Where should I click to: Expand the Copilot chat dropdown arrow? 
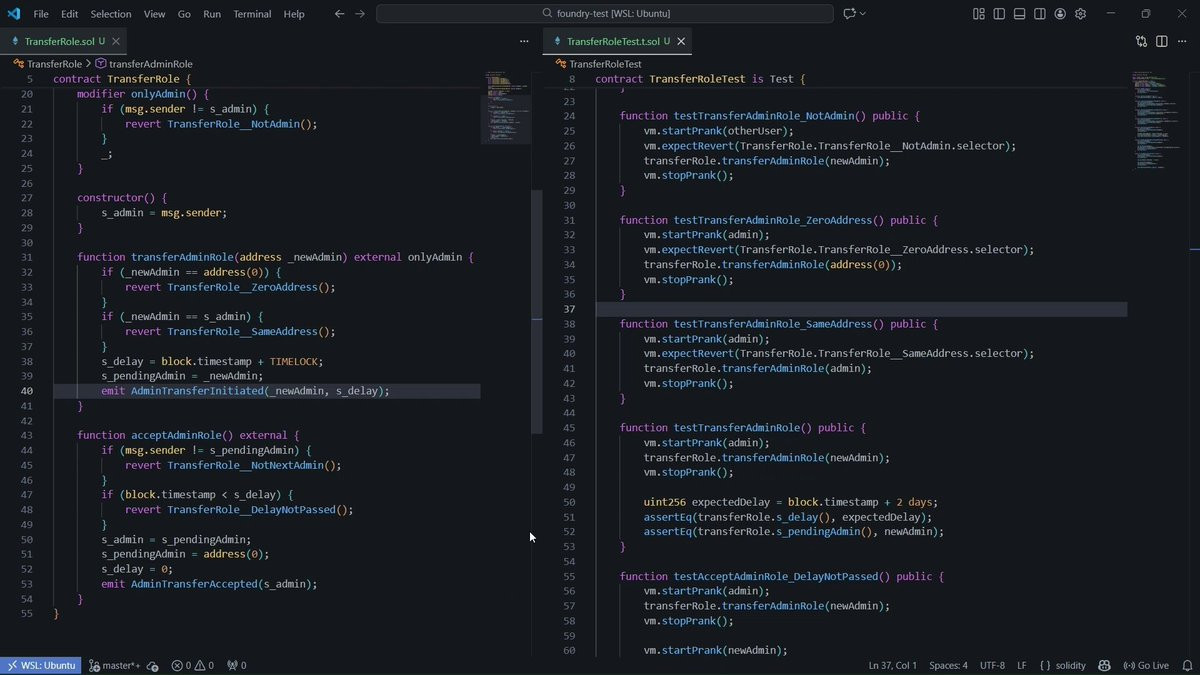click(x=863, y=14)
